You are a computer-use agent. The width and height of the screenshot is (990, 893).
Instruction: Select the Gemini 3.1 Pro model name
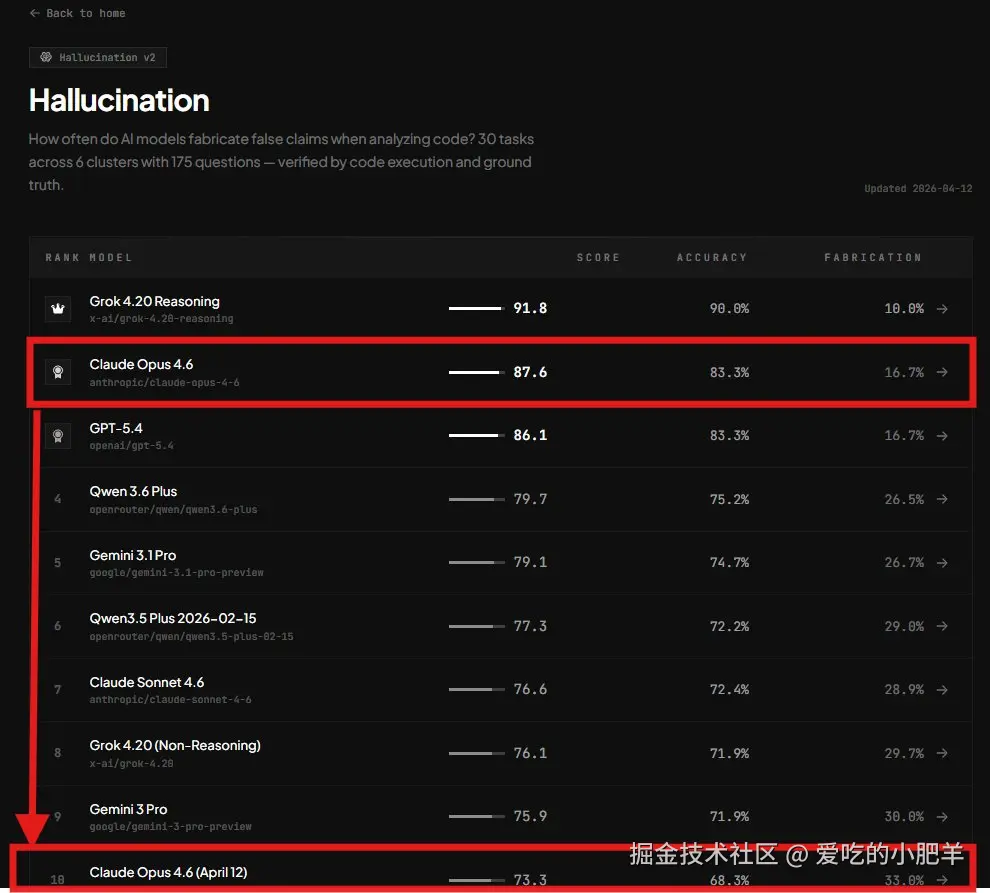(133, 555)
